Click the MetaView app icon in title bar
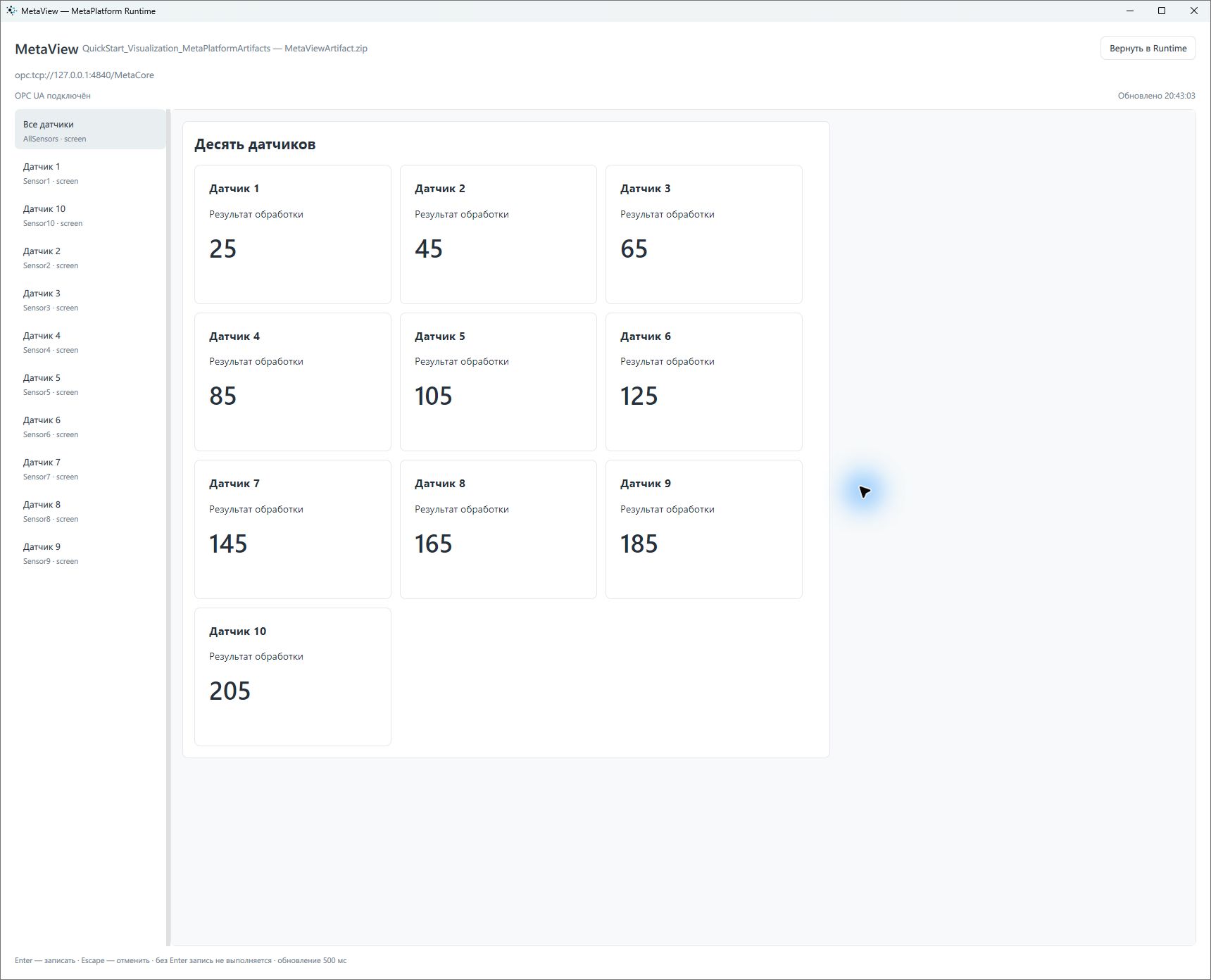 tap(11, 11)
